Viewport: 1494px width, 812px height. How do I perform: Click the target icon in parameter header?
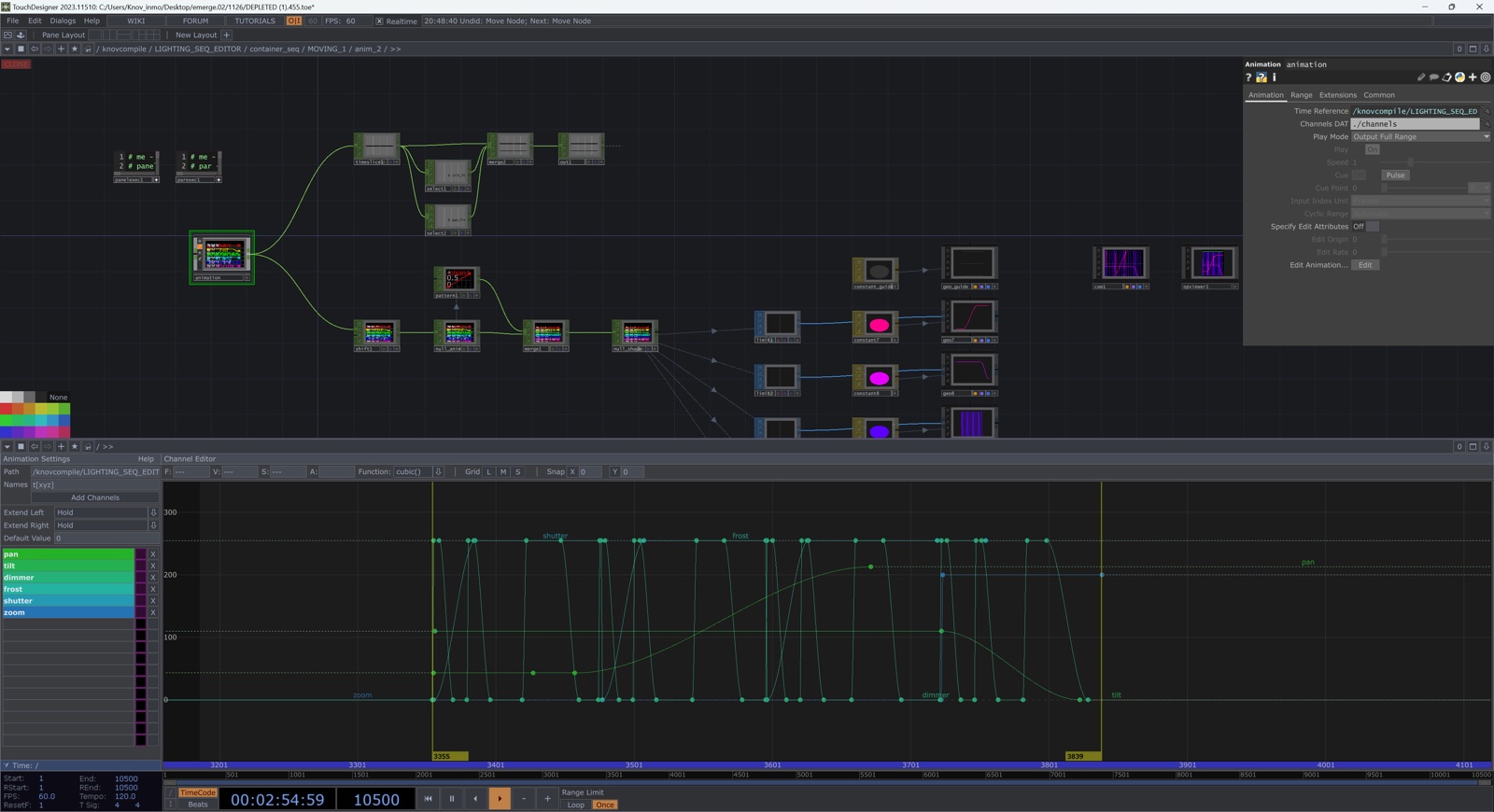[1486, 77]
